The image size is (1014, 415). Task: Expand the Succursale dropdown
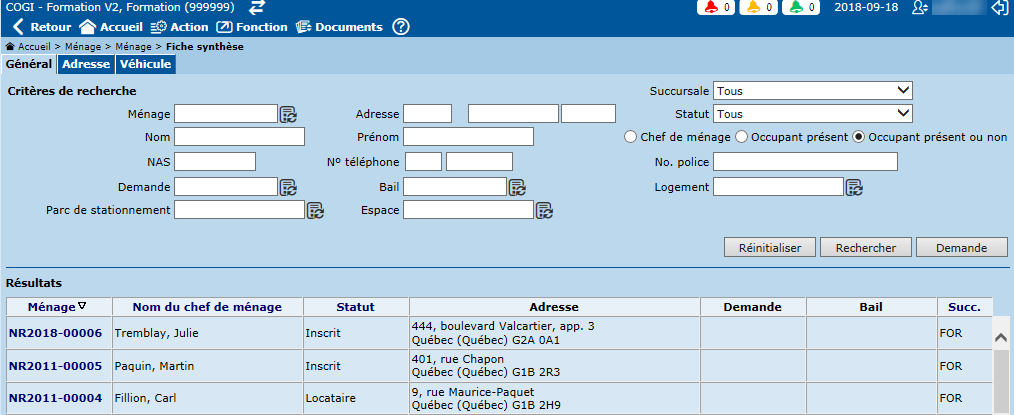pos(813,91)
